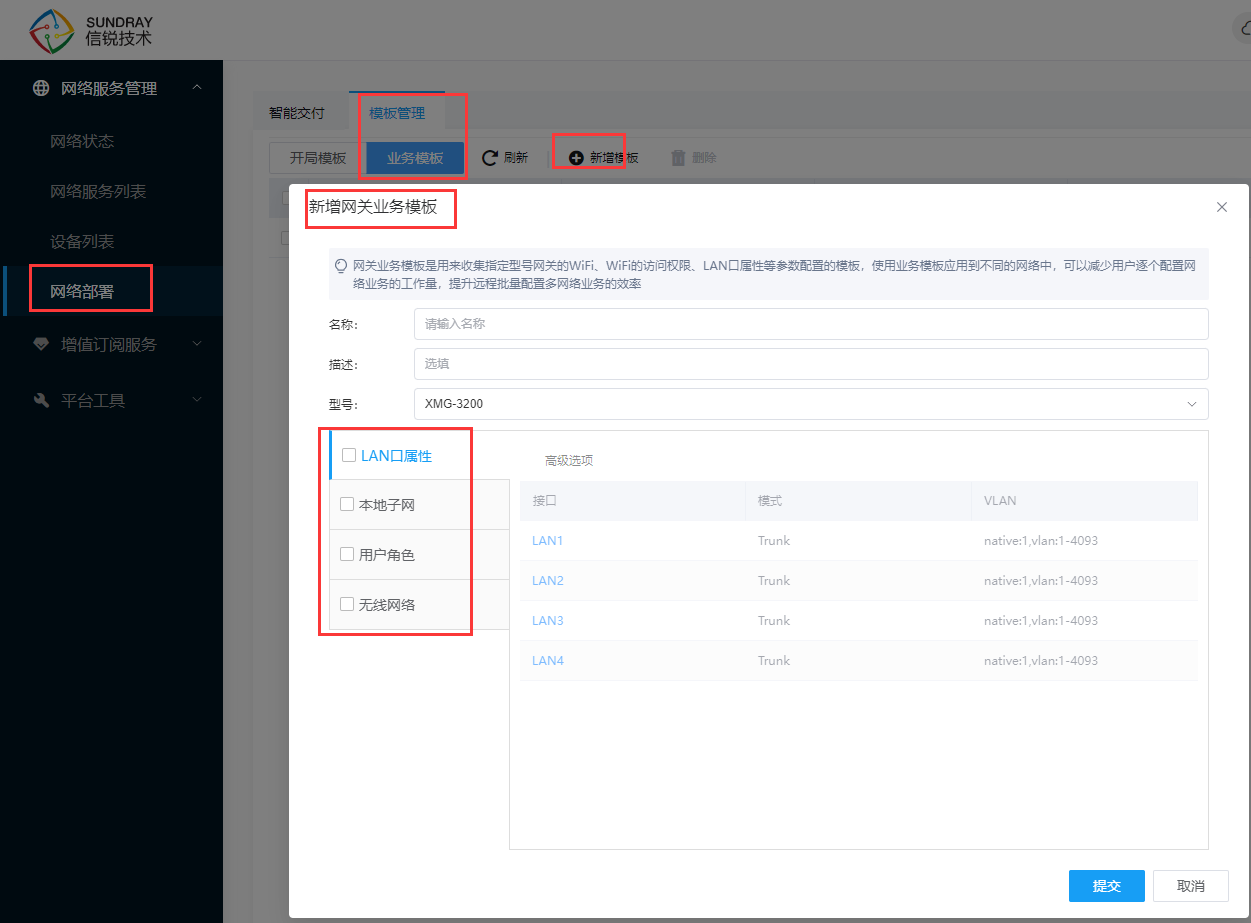Click the globe icon beside 网络服务管理

41,88
